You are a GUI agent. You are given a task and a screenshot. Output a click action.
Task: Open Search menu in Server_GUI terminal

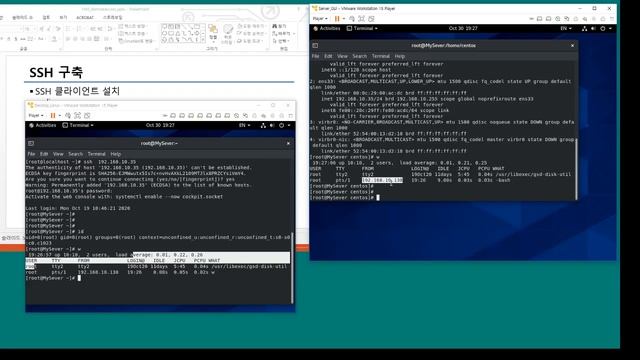pyautogui.click(x=360, y=56)
